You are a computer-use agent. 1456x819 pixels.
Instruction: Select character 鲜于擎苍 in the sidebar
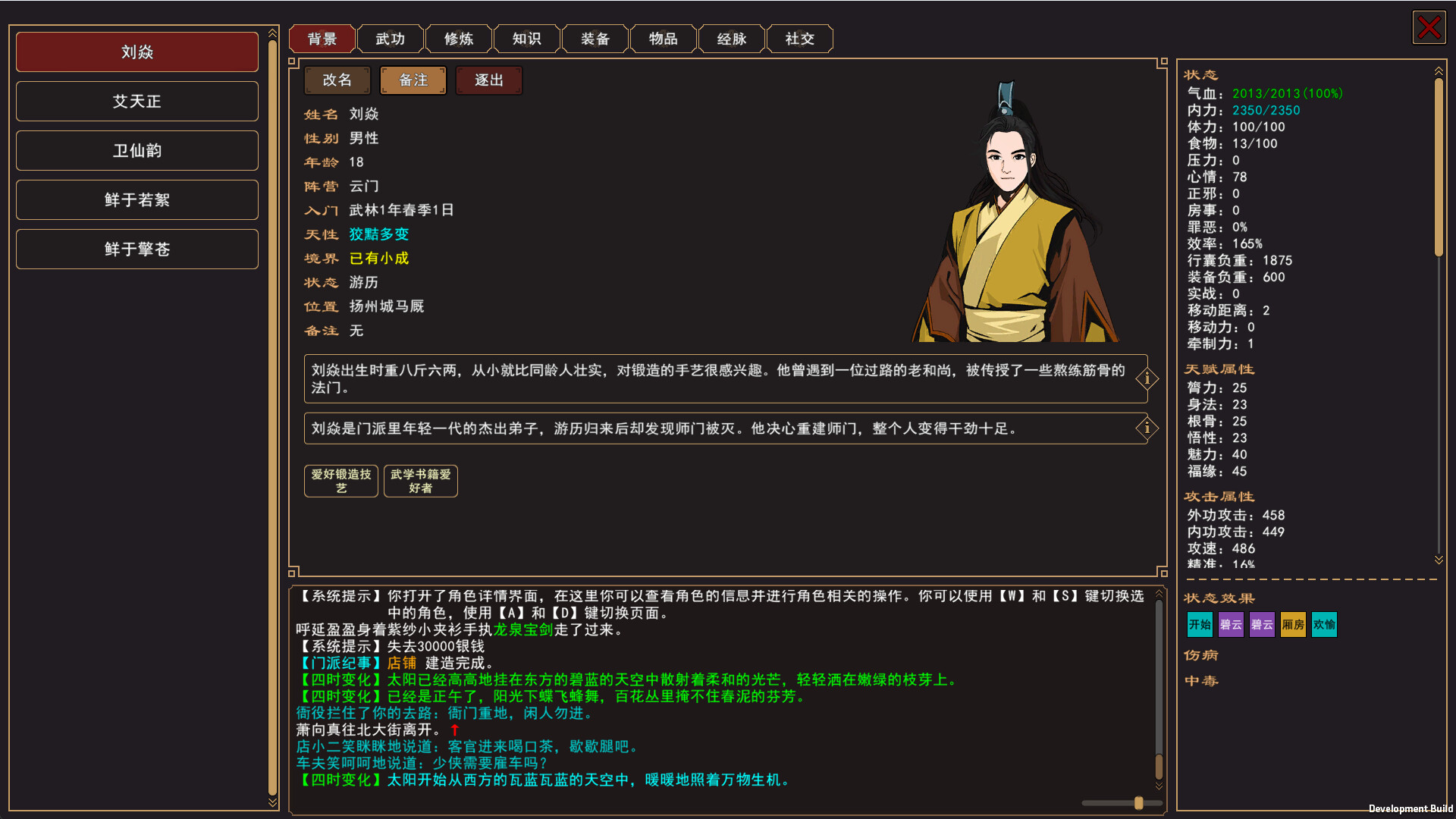click(136, 249)
